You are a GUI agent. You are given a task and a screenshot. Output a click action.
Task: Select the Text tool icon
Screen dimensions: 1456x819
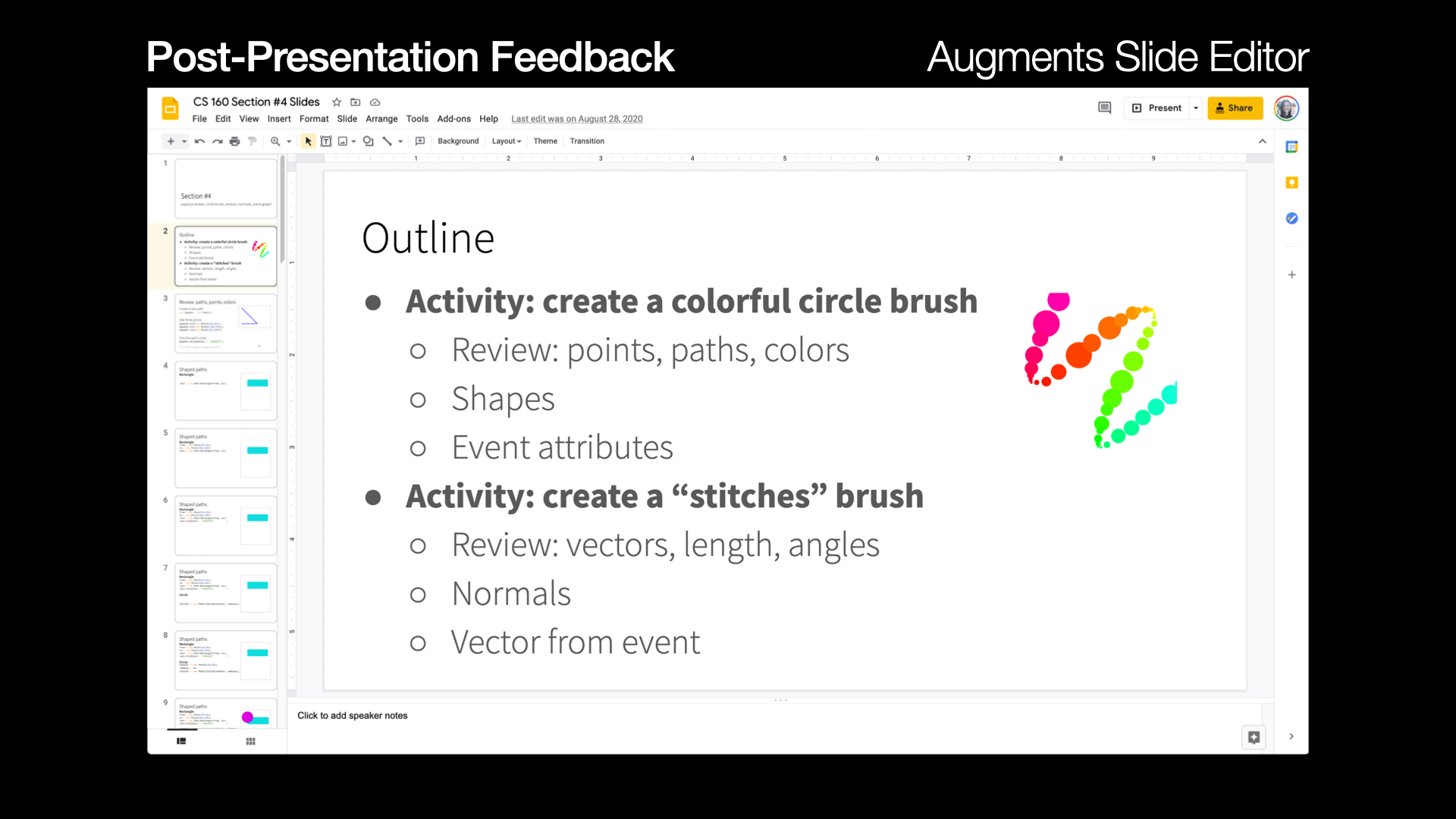pyautogui.click(x=325, y=141)
